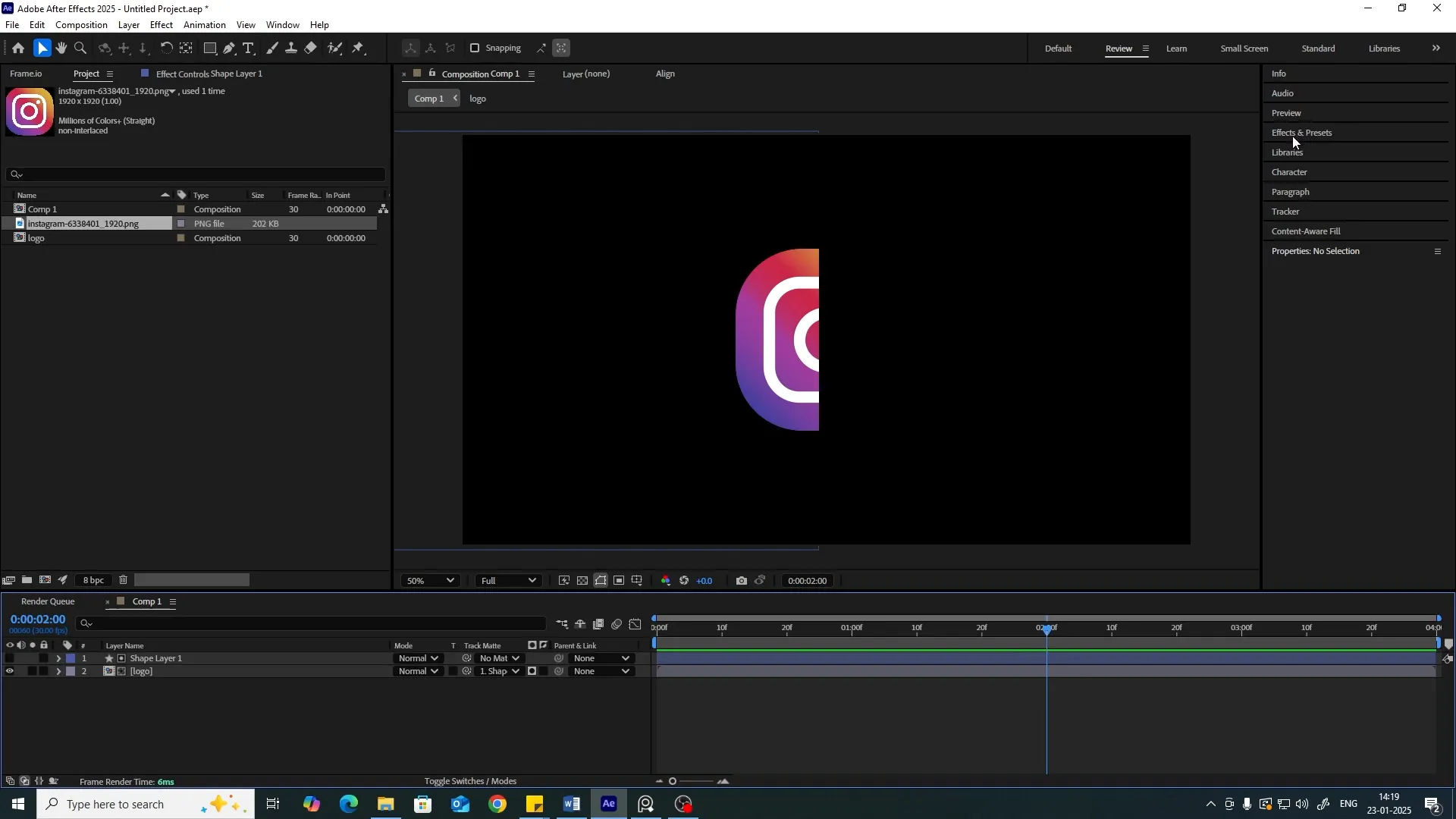Toggle mask and shape path visibility
This screenshot has height=819, width=1456.
pyautogui.click(x=601, y=581)
